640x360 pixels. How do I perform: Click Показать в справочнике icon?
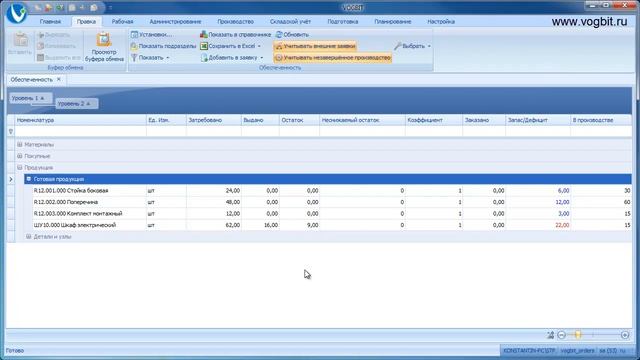pos(204,35)
